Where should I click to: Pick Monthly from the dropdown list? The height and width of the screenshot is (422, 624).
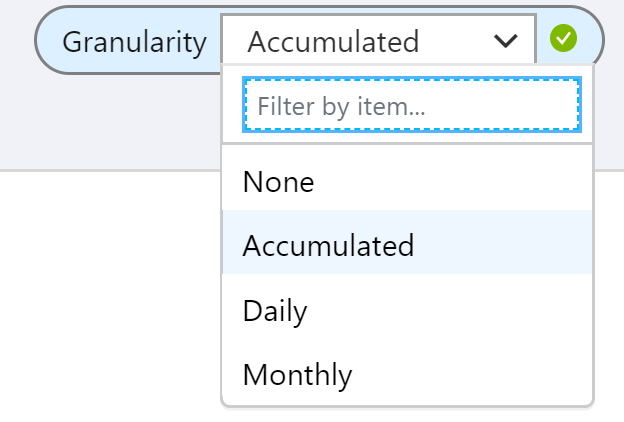coord(297,375)
